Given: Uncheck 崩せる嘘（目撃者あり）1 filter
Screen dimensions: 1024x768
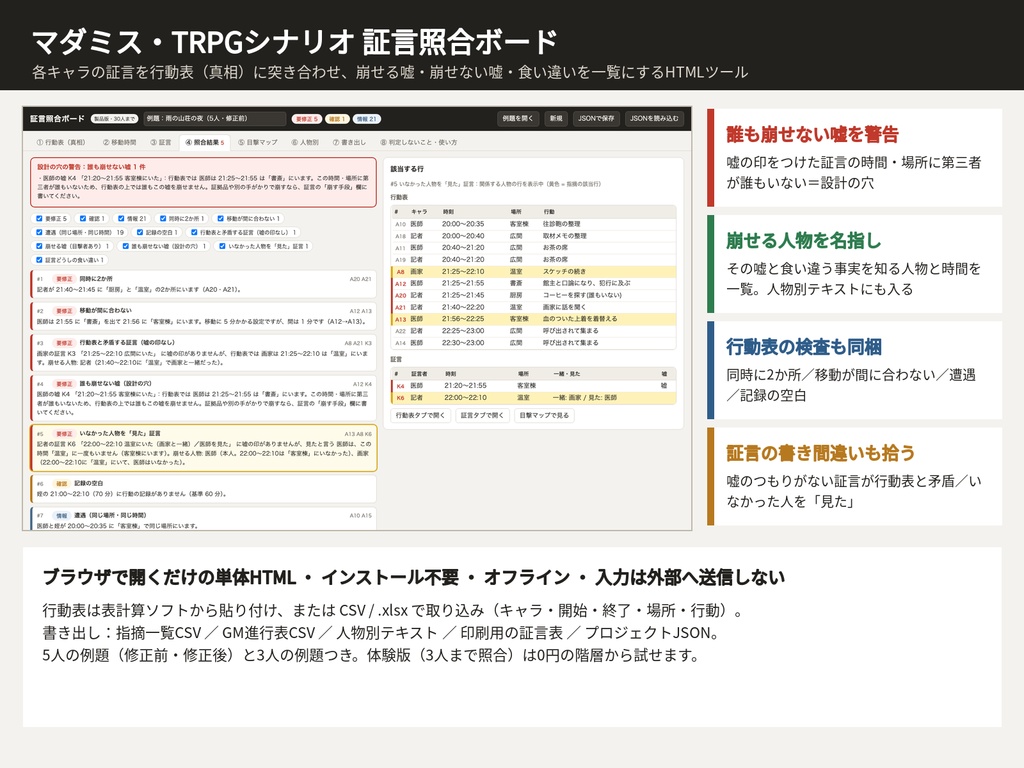Looking at the screenshot, I should [x=39, y=246].
